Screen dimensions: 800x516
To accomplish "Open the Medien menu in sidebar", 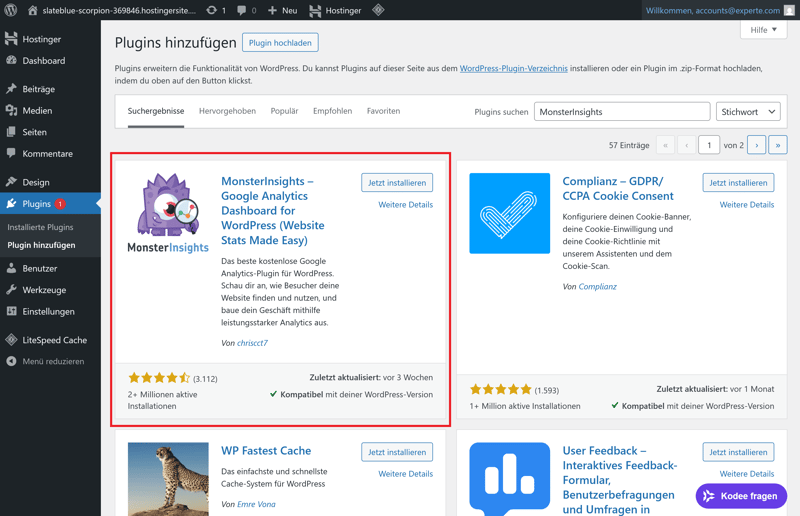I will [x=37, y=111].
